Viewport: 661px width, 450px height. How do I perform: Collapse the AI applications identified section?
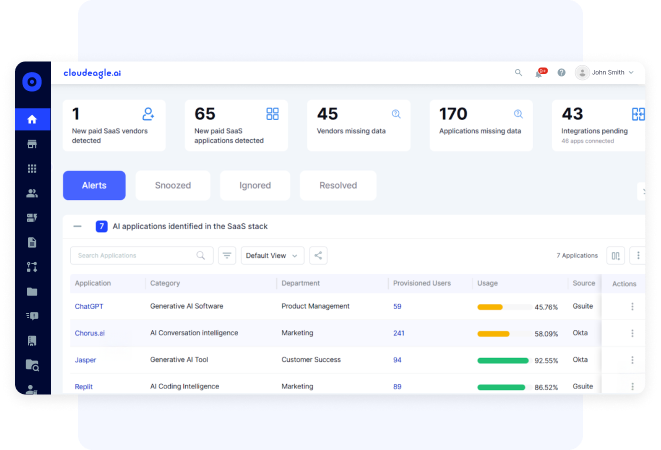pos(77,226)
